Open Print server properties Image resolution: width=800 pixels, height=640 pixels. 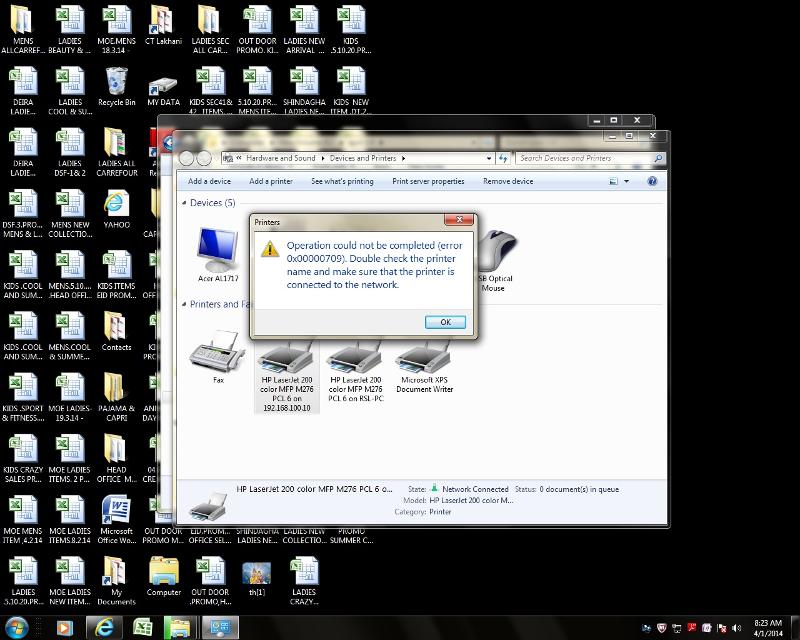428,181
